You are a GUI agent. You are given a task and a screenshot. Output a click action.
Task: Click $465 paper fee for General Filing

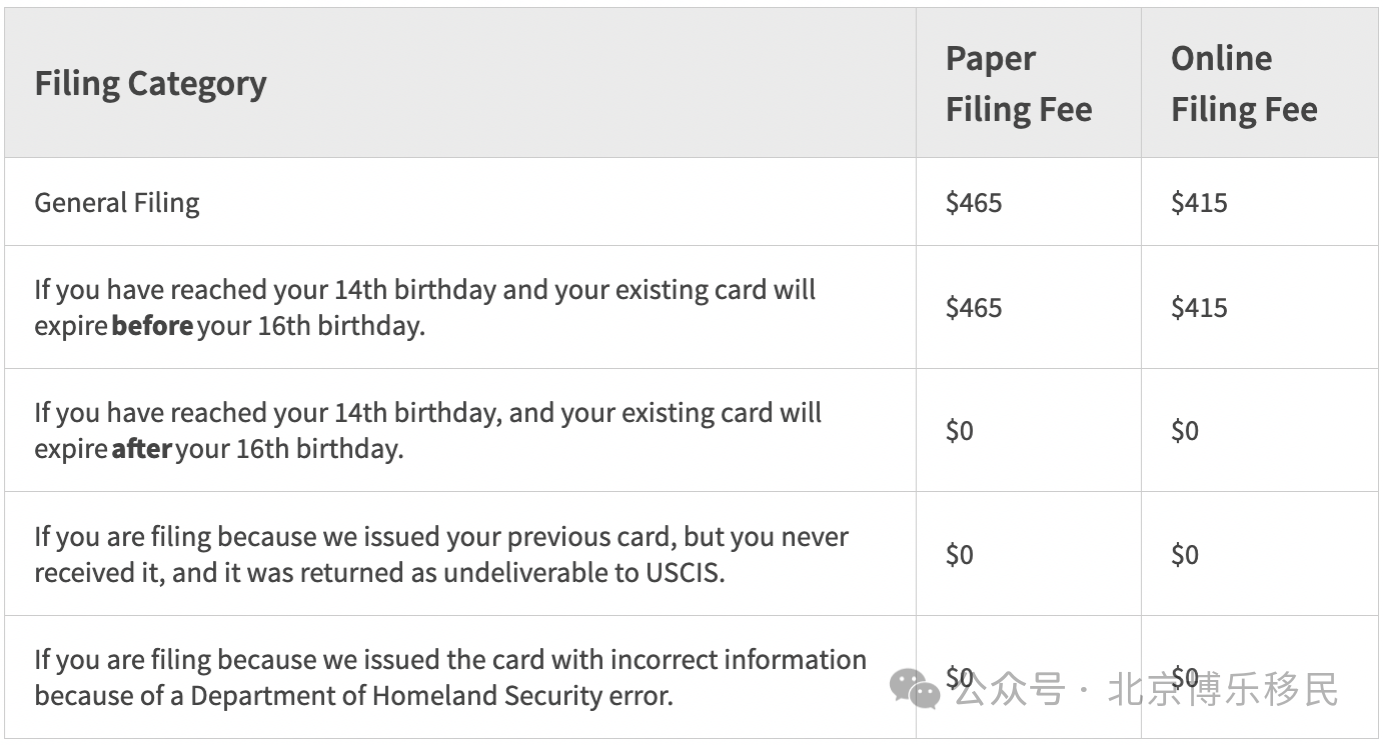tap(974, 203)
